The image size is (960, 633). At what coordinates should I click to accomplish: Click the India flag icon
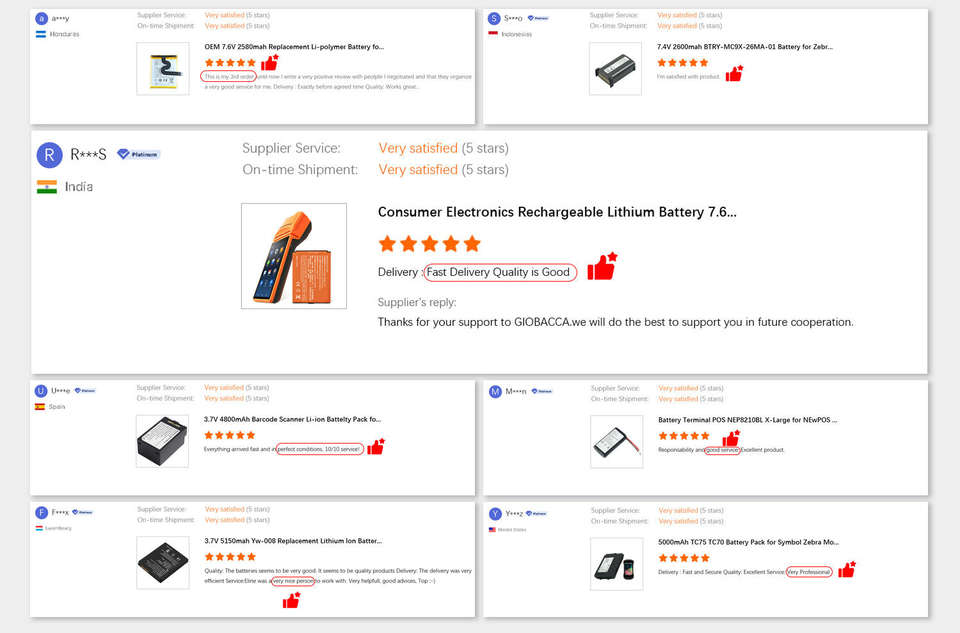[x=47, y=187]
